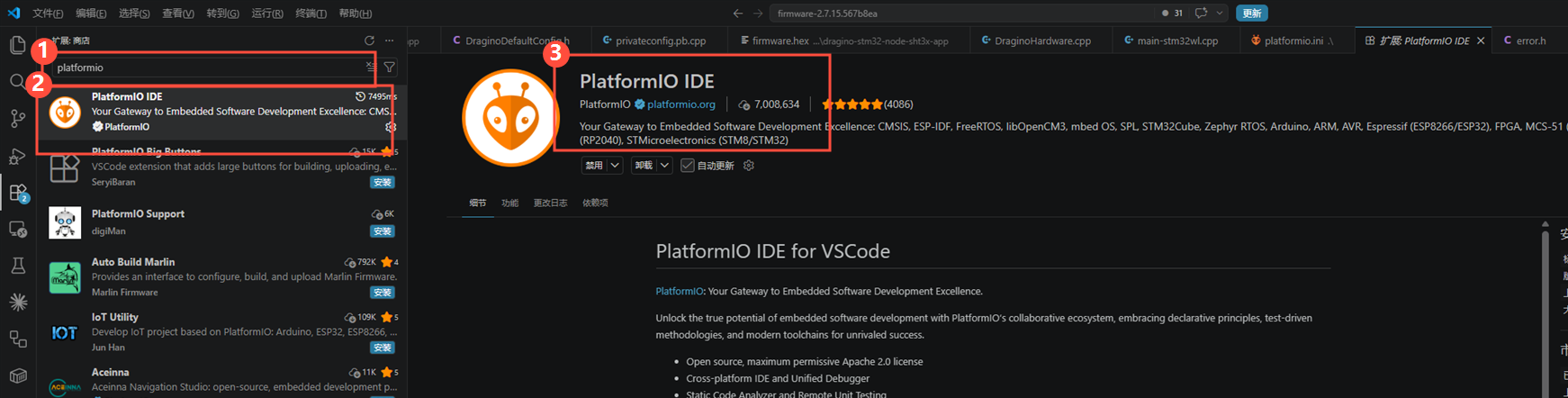Click the PlatformIO IDE large logo

coord(510,118)
